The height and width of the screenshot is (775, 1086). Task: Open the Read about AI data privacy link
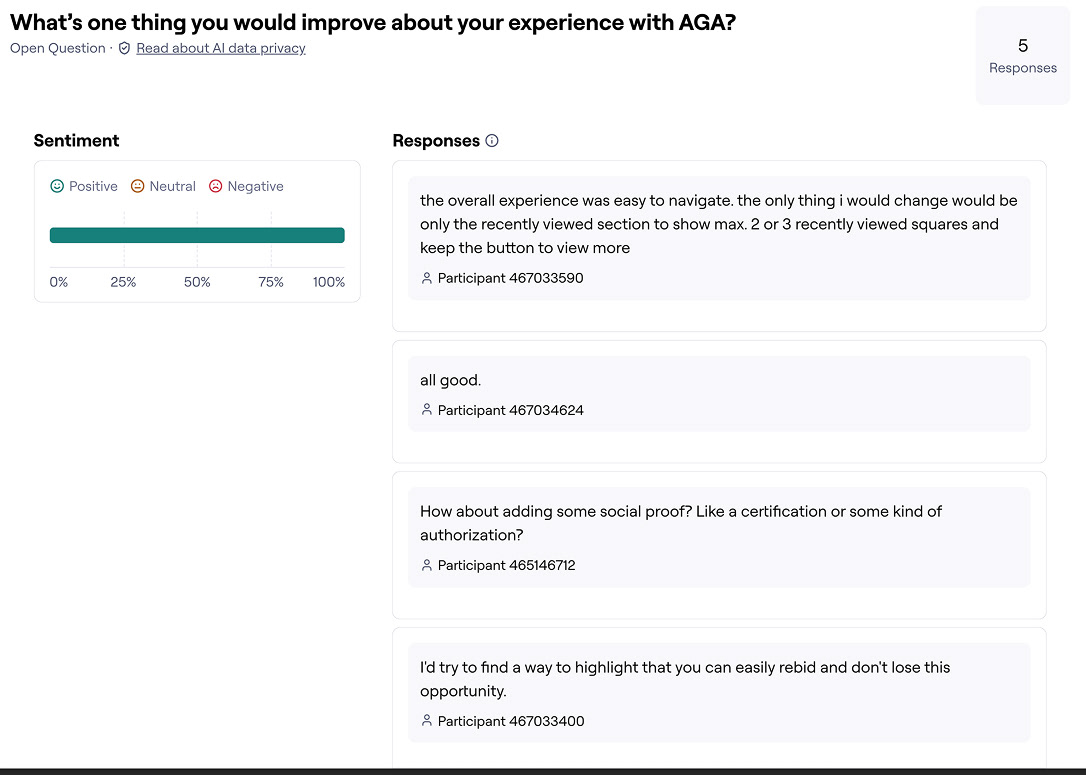[x=221, y=48]
